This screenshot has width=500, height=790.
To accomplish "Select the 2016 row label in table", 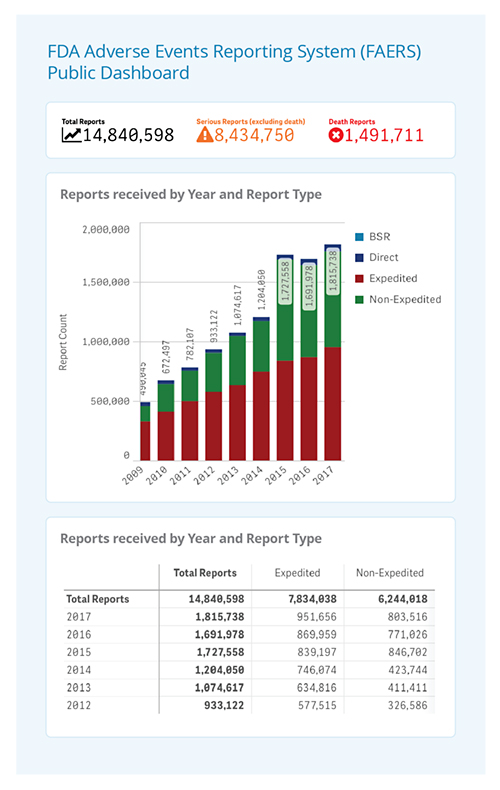I will (79, 634).
